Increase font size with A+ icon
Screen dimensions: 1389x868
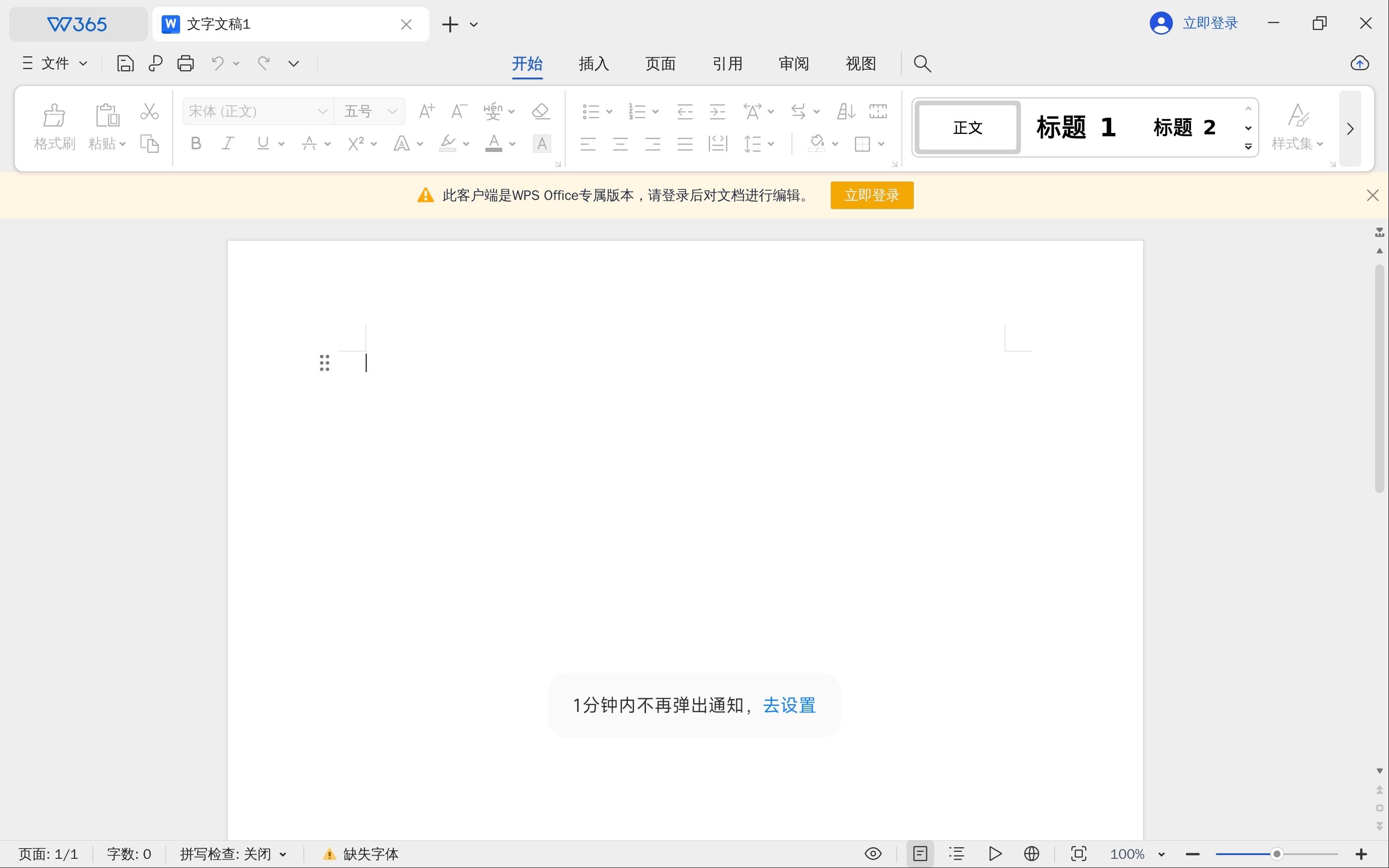(x=427, y=111)
